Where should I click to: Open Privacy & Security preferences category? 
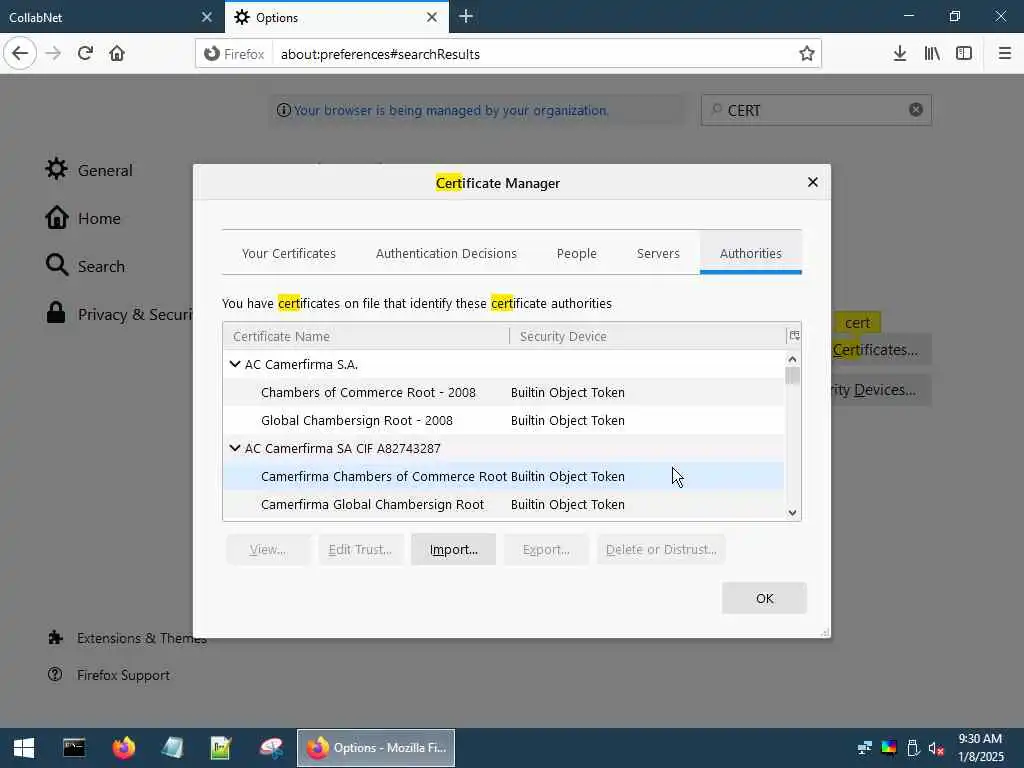(x=118, y=314)
